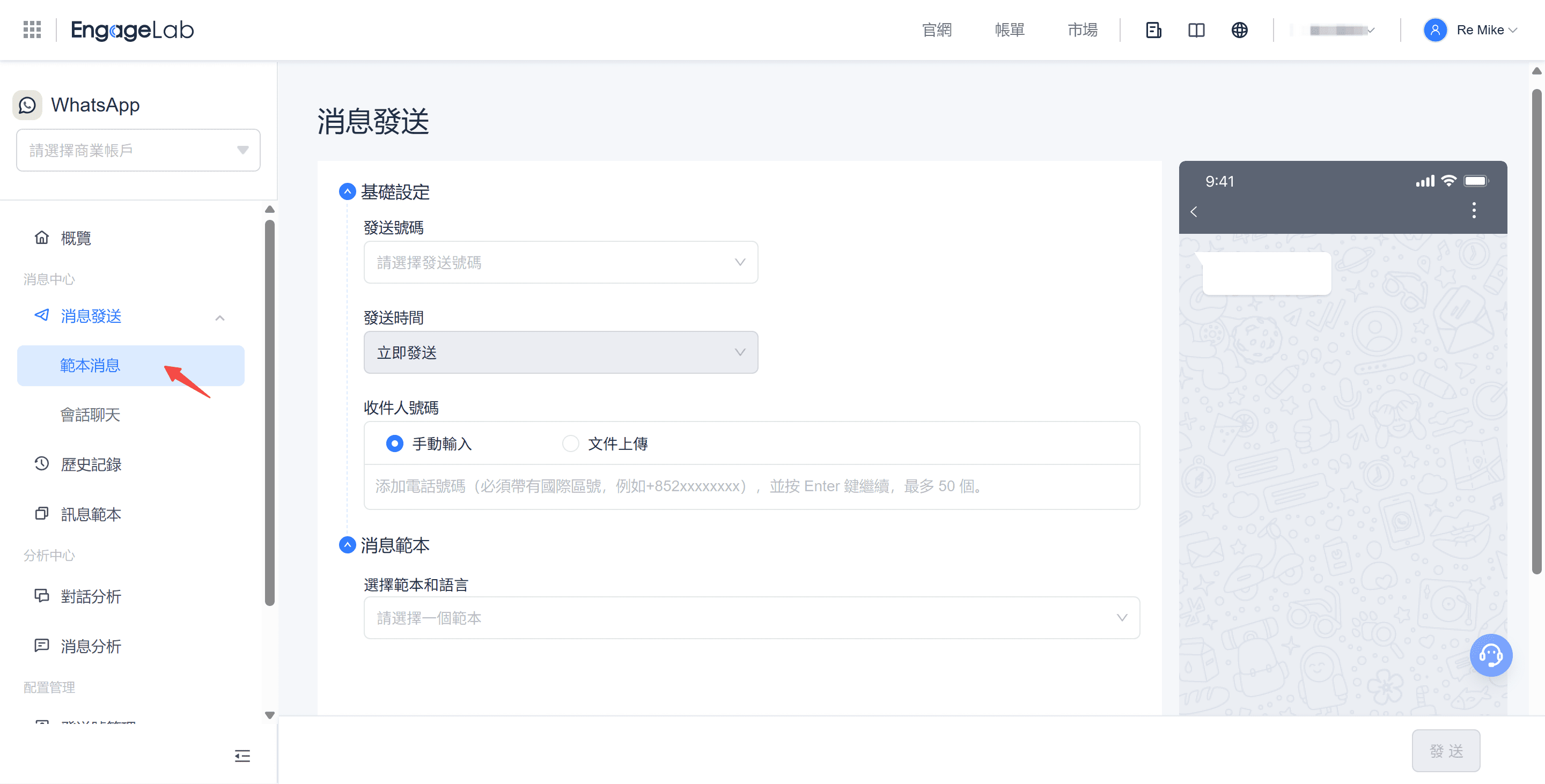The width and height of the screenshot is (1545, 784).
Task: Collapse the 消息發送 sidebar submenu chevron
Action: click(x=220, y=317)
